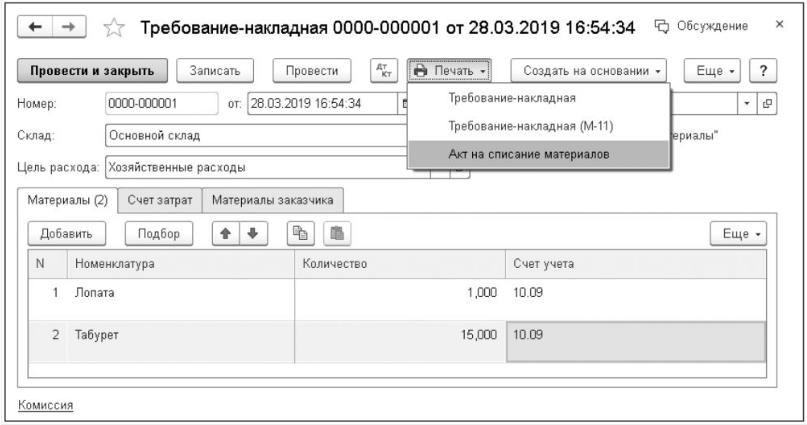Move row up with arrow icon
The height and width of the screenshot is (425, 807).
[x=226, y=233]
